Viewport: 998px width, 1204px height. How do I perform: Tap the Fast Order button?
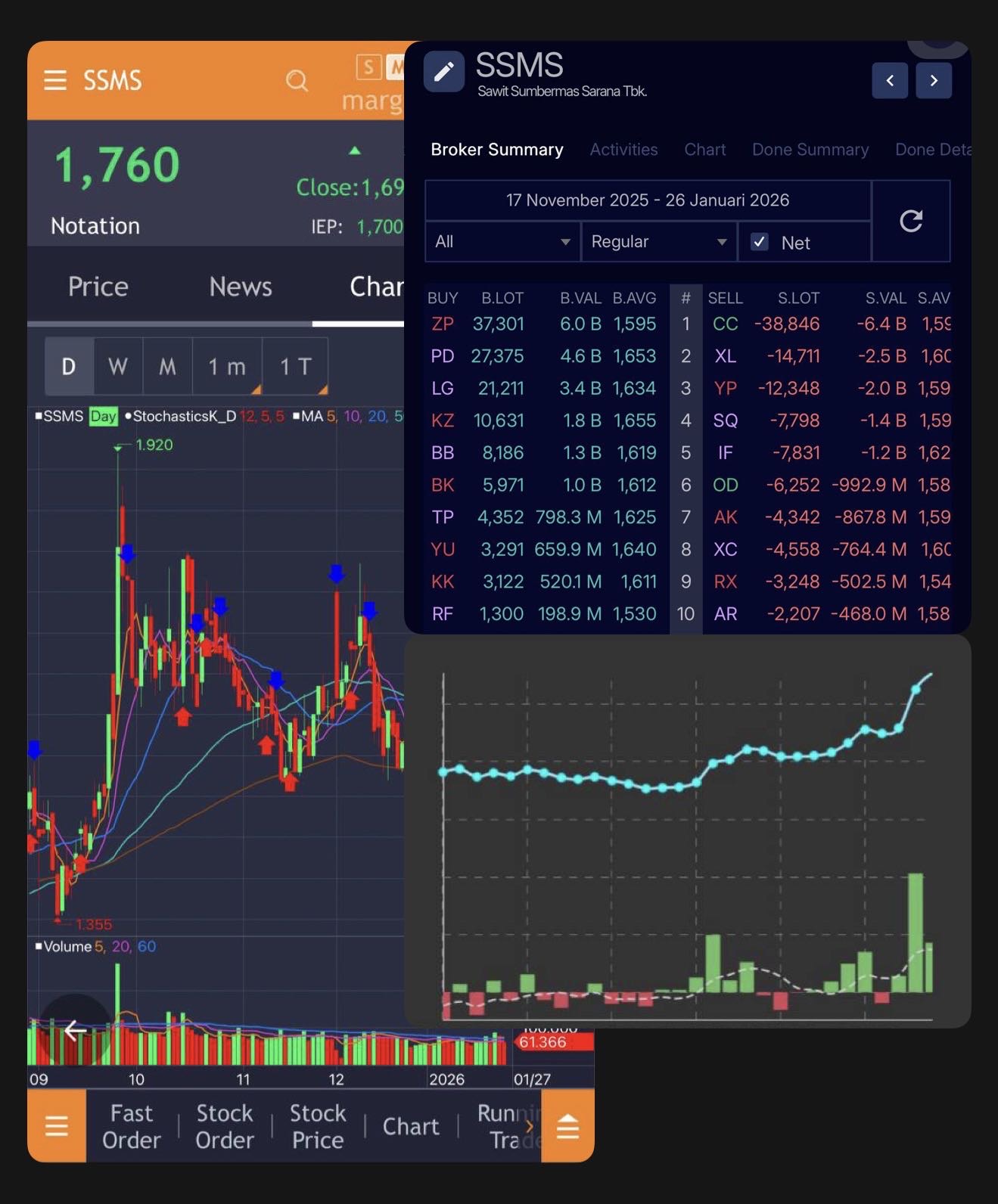[132, 1126]
